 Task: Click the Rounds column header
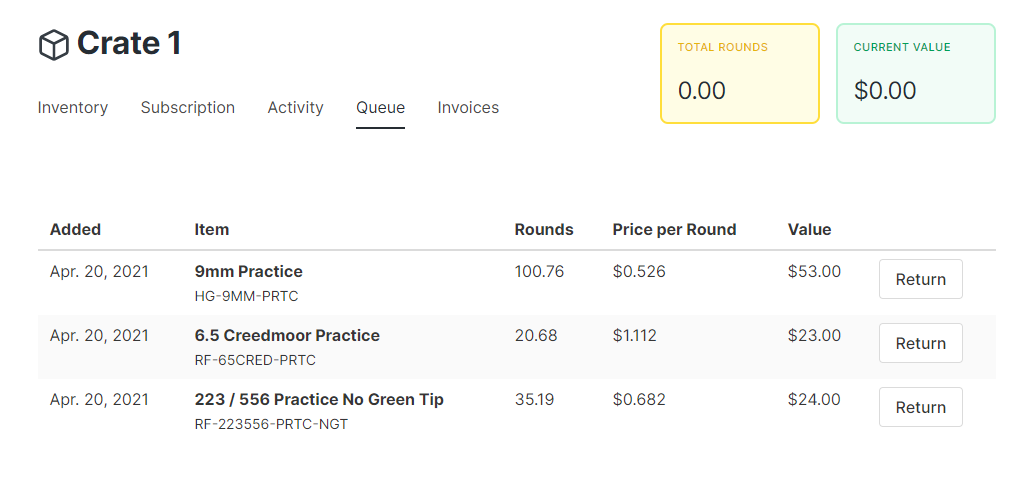coord(544,229)
